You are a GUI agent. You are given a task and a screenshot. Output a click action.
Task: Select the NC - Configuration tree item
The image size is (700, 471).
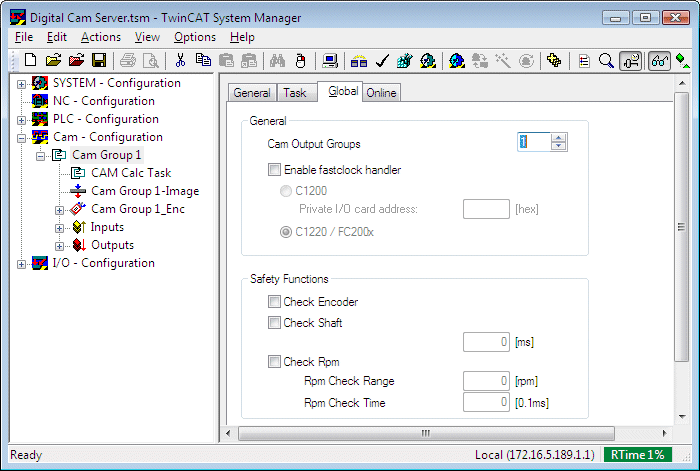(x=104, y=101)
